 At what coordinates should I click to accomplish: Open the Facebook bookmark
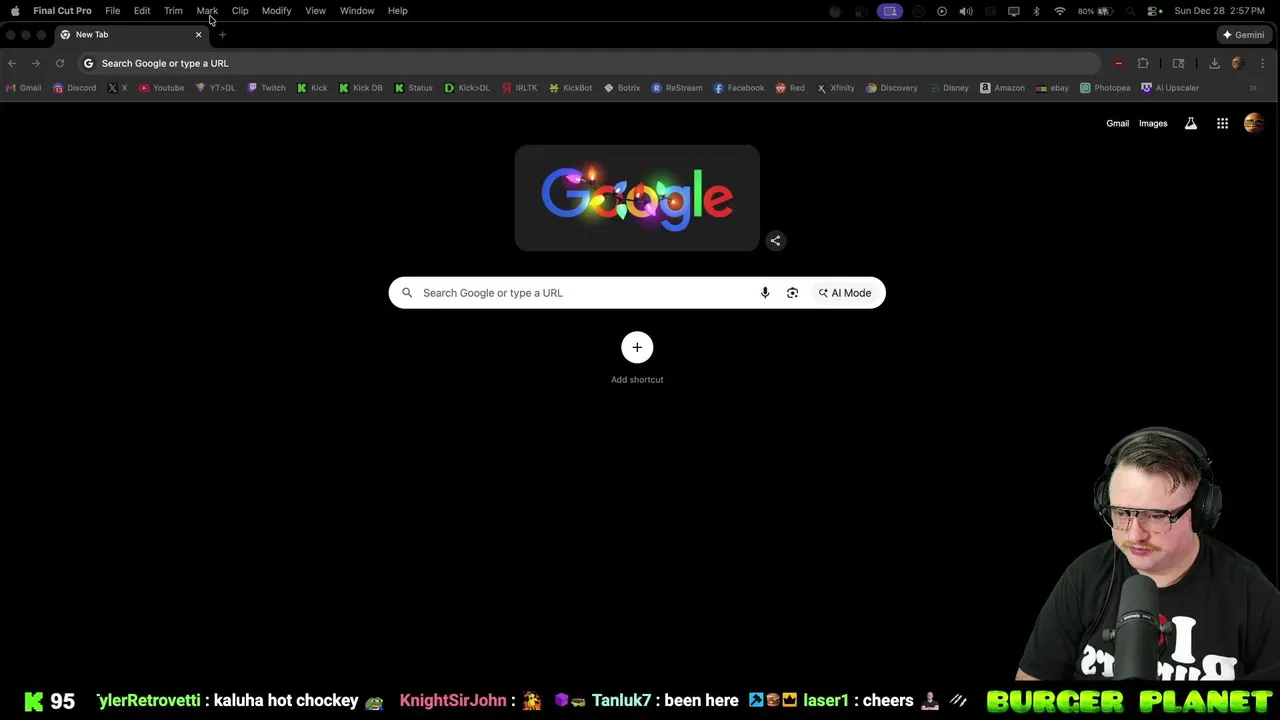click(739, 88)
